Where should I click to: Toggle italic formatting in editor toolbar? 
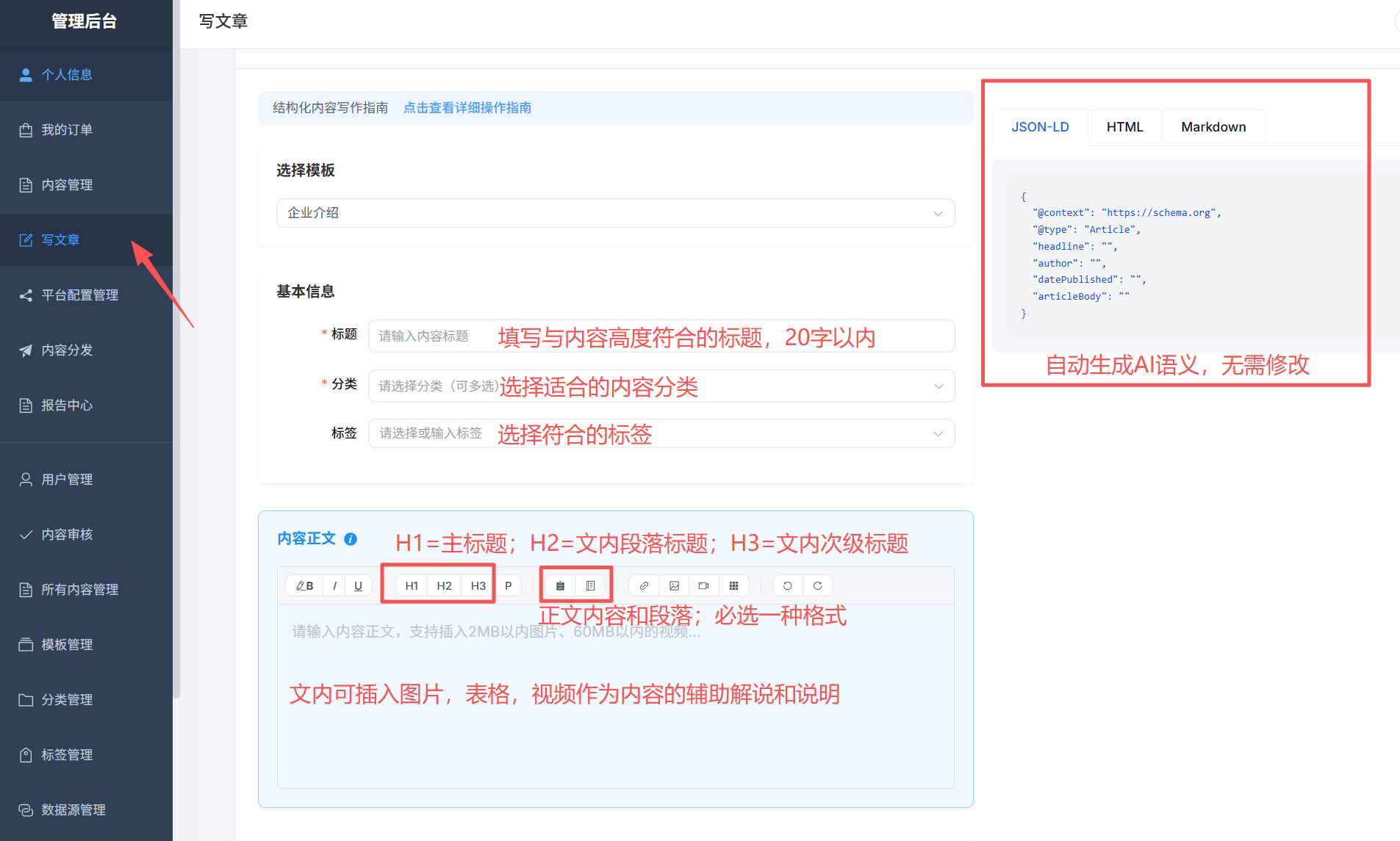334,585
